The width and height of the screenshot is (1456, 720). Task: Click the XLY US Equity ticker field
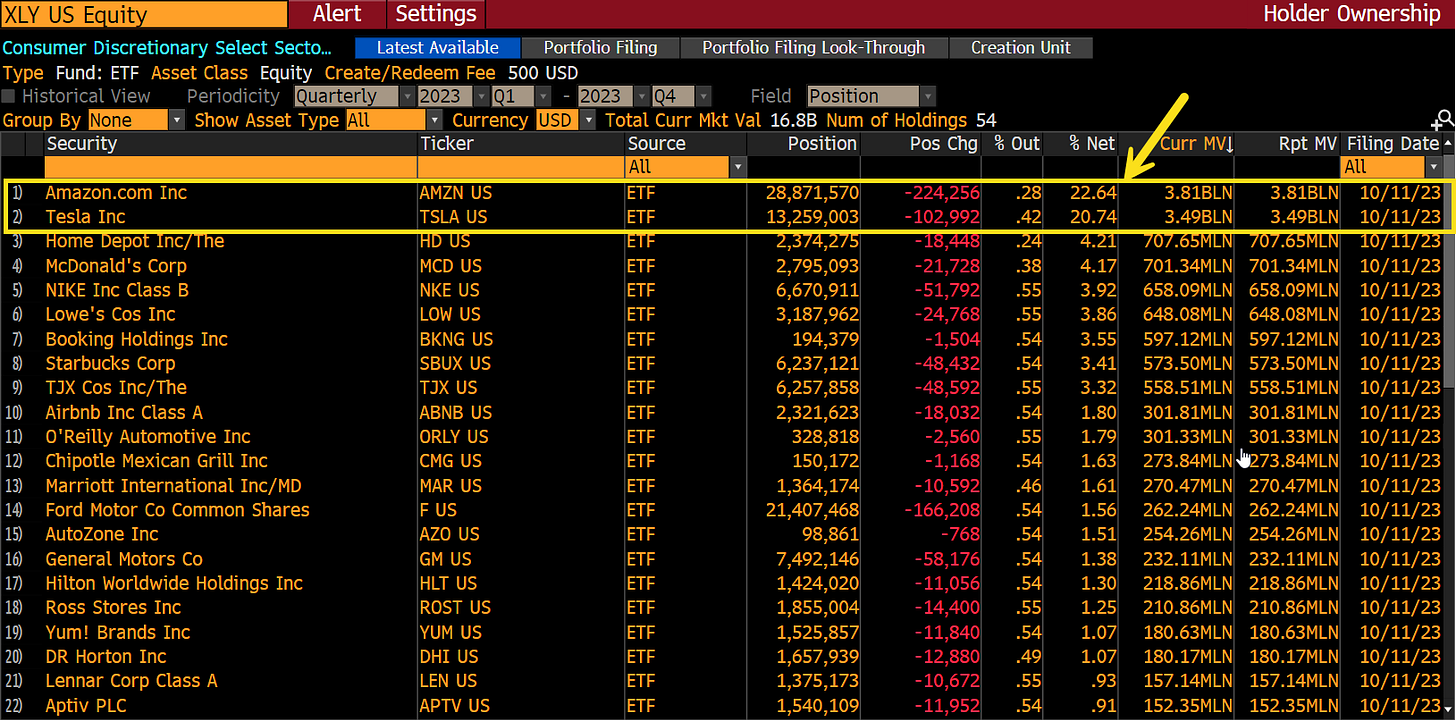point(144,14)
